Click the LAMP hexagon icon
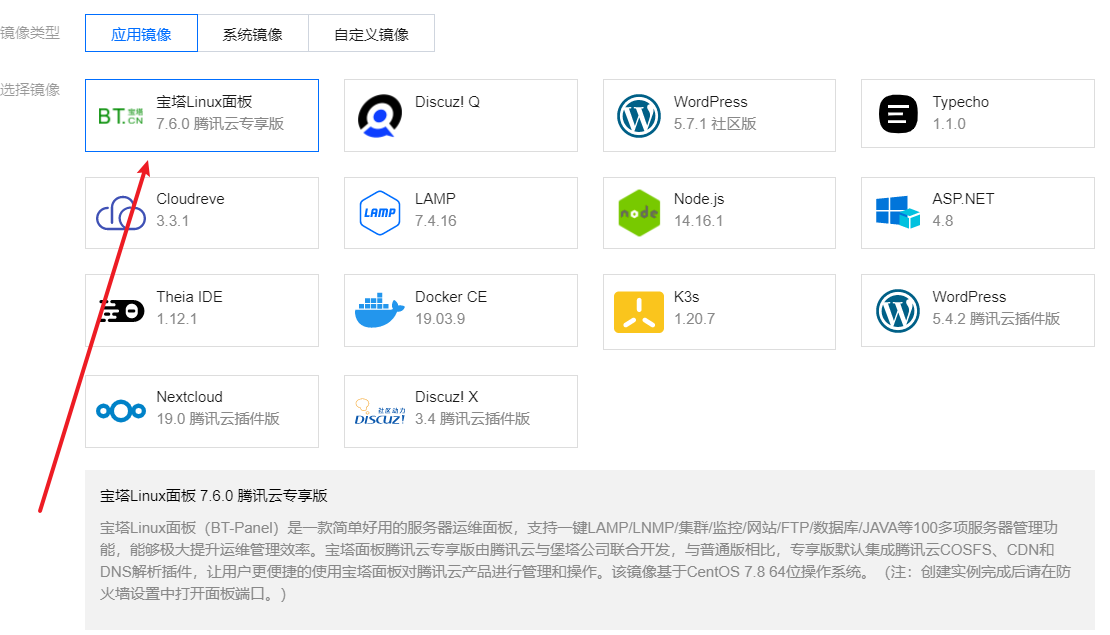This screenshot has width=1110, height=635. tap(379, 212)
